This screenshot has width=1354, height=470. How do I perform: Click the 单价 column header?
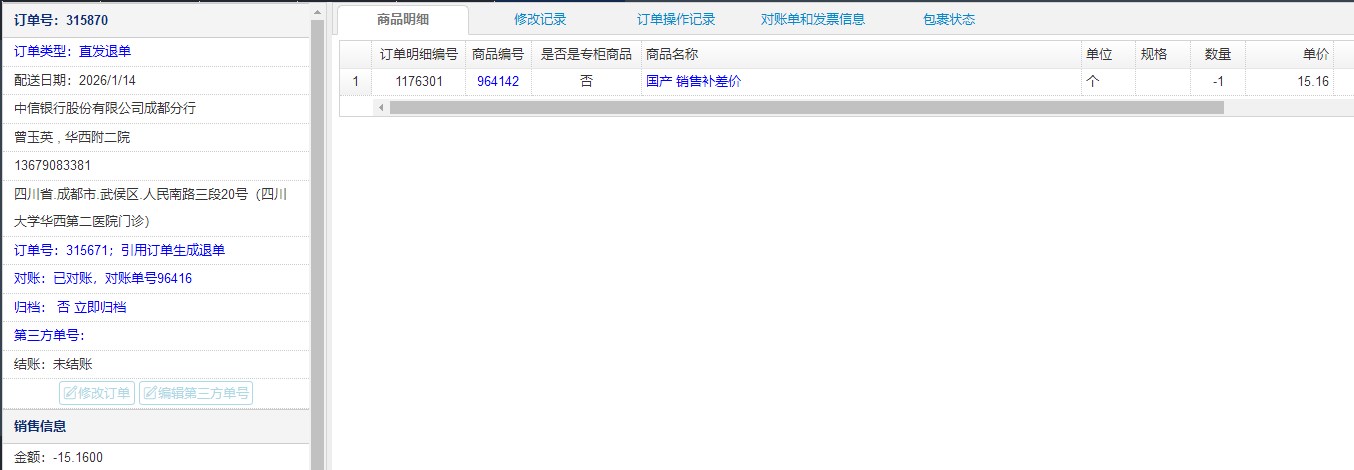click(x=1315, y=54)
